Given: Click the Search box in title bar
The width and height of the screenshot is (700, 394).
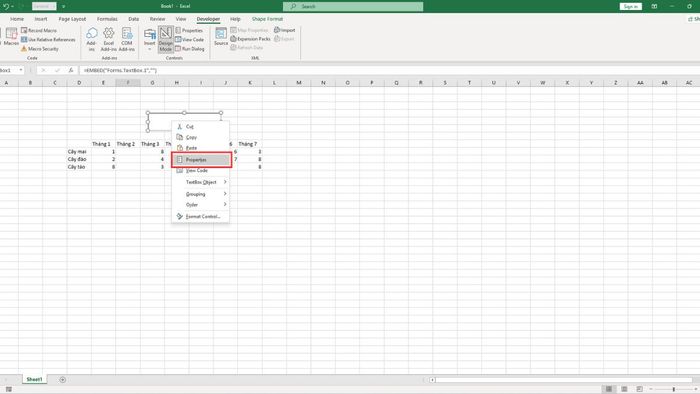Looking at the screenshot, I should pyautogui.click(x=353, y=6).
